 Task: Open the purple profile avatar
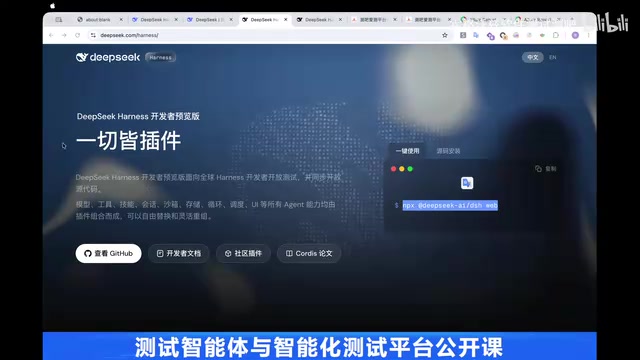[575, 36]
